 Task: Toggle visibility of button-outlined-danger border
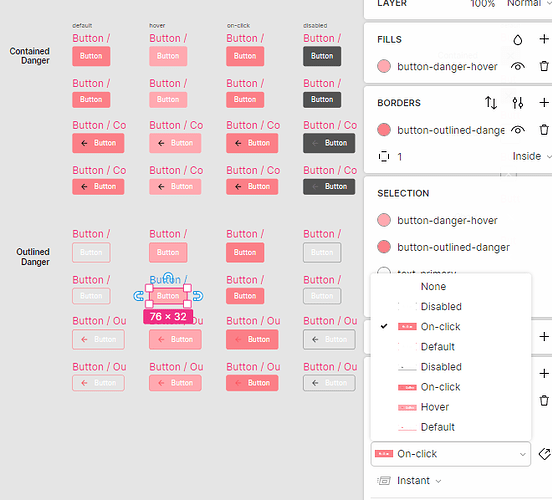(x=518, y=130)
